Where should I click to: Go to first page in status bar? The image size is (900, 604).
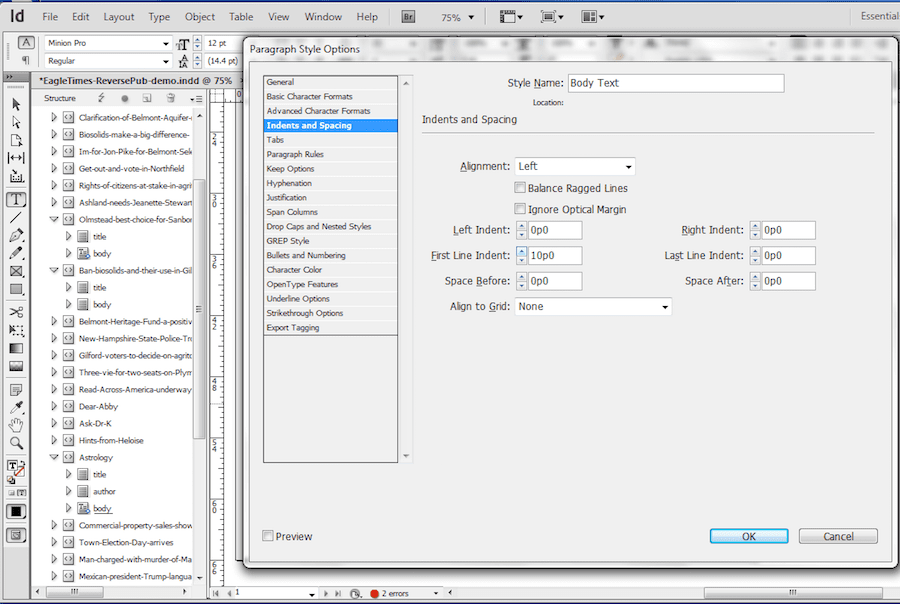216,594
